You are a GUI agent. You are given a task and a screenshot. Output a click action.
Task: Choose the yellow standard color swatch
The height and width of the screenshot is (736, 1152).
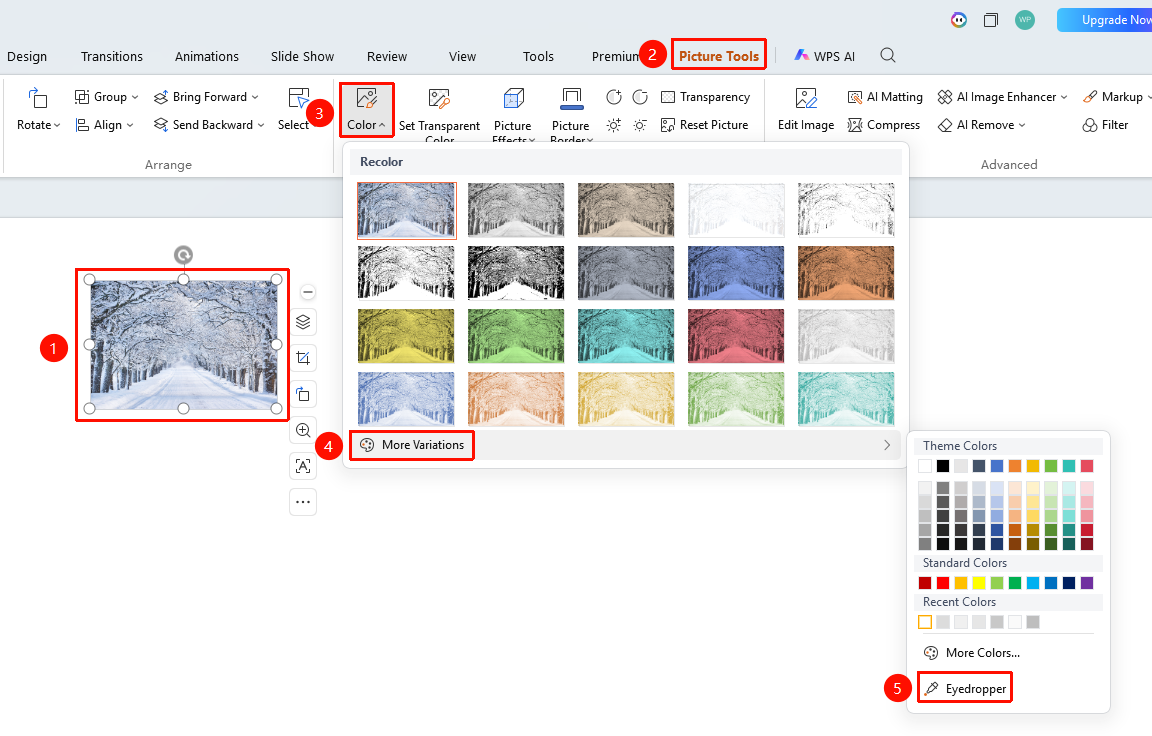point(979,583)
